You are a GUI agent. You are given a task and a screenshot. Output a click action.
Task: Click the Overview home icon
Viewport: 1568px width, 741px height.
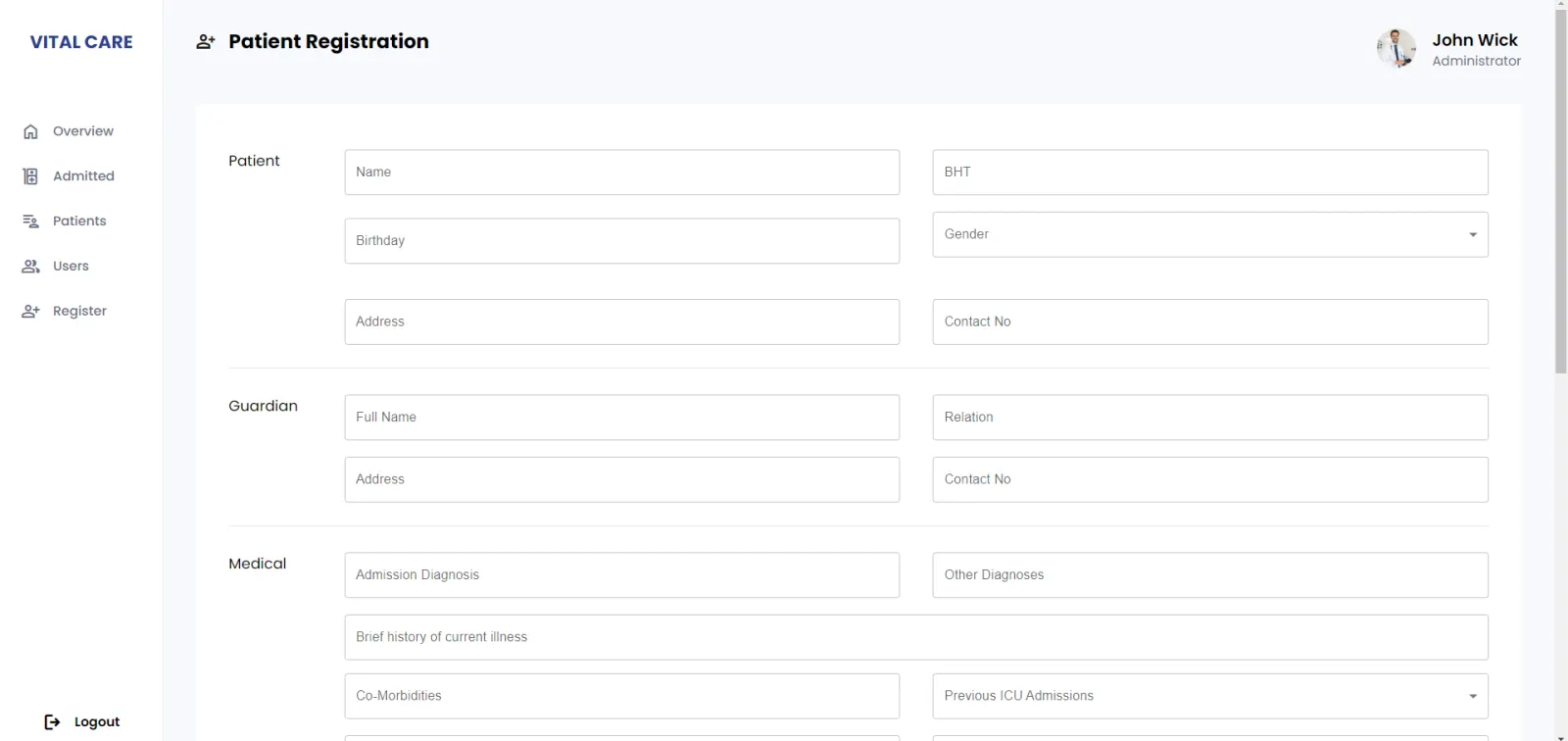[30, 131]
